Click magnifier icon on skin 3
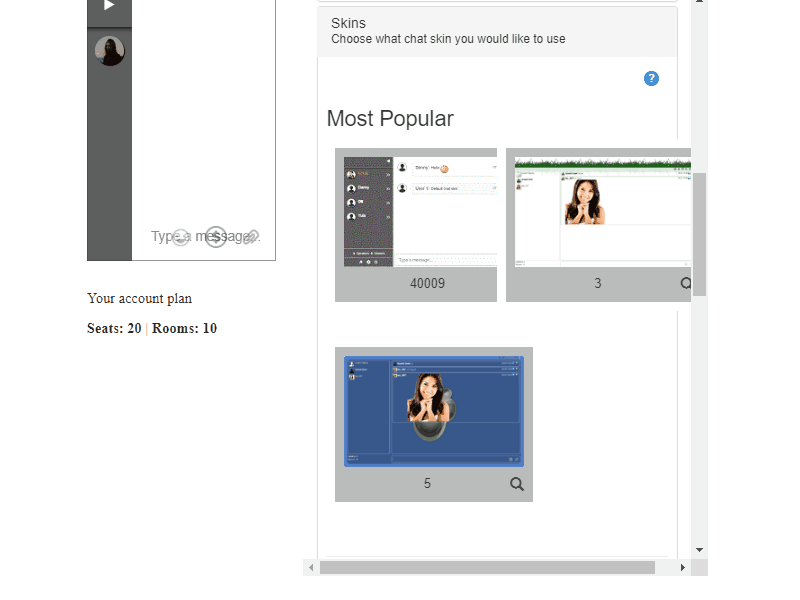Screen dimensions: 800x600 tap(686, 284)
